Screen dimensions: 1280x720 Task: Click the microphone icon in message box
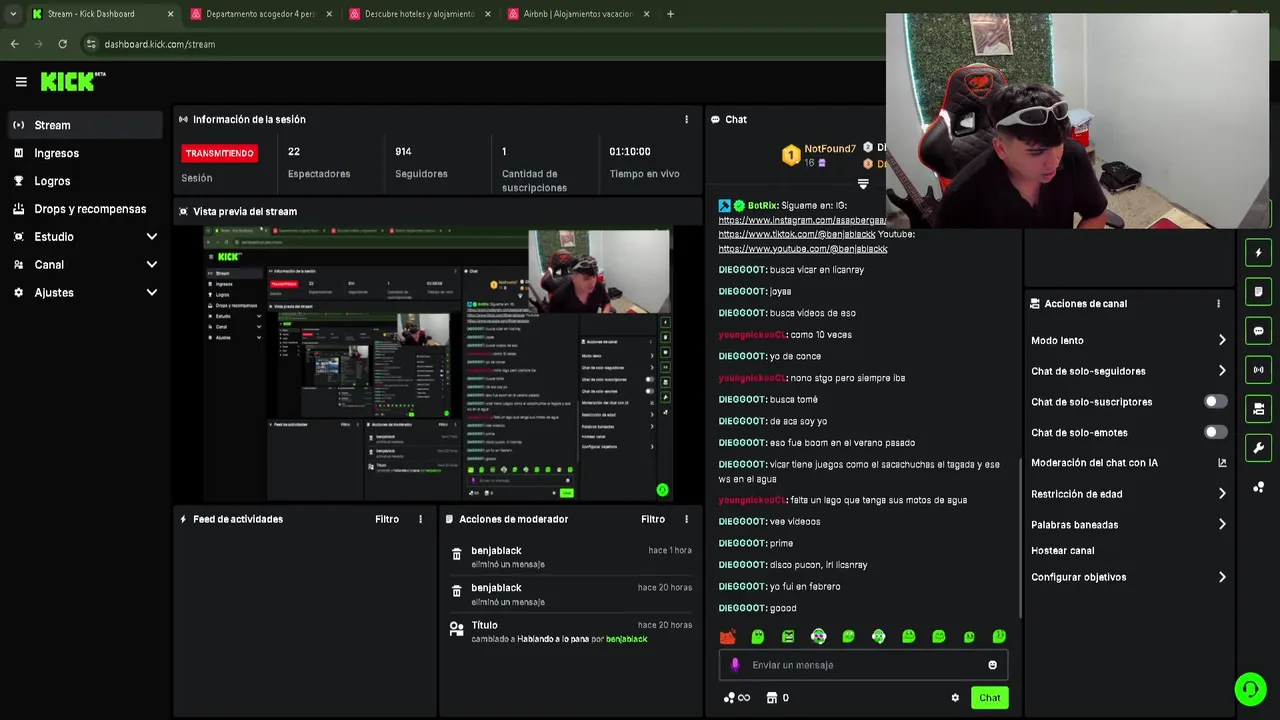pyautogui.click(x=735, y=665)
